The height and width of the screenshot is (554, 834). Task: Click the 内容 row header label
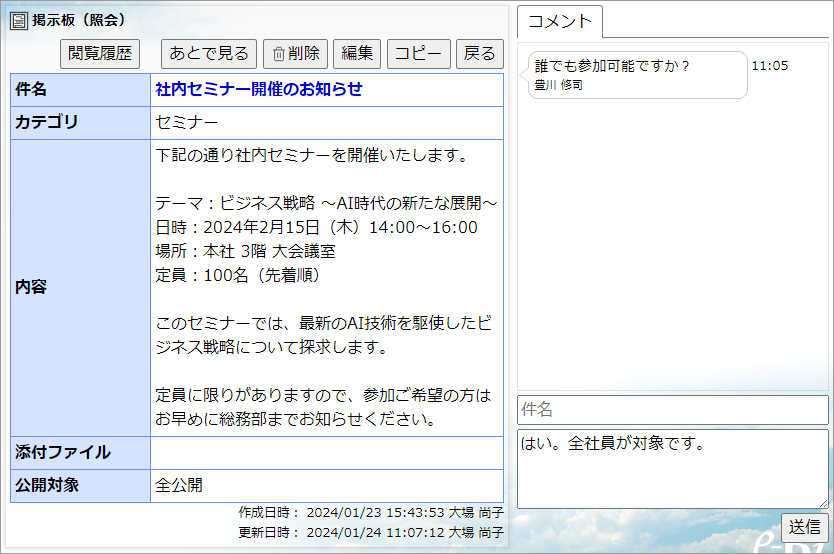[x=31, y=287]
